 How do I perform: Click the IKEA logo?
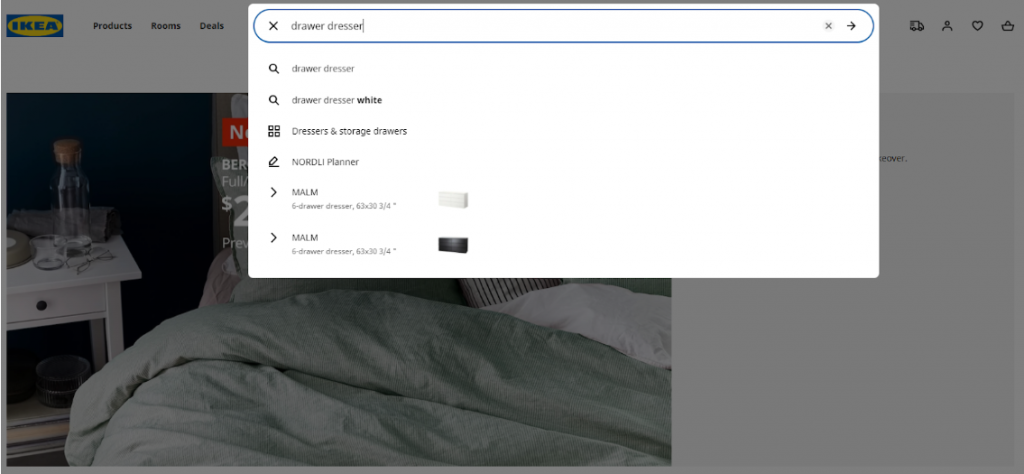click(35, 26)
